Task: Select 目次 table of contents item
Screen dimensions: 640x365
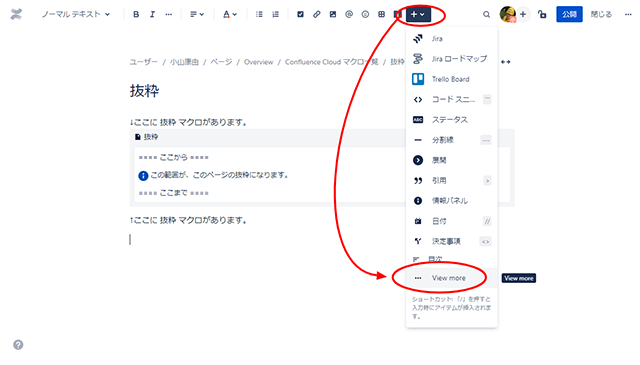Action: pyautogui.click(x=452, y=259)
